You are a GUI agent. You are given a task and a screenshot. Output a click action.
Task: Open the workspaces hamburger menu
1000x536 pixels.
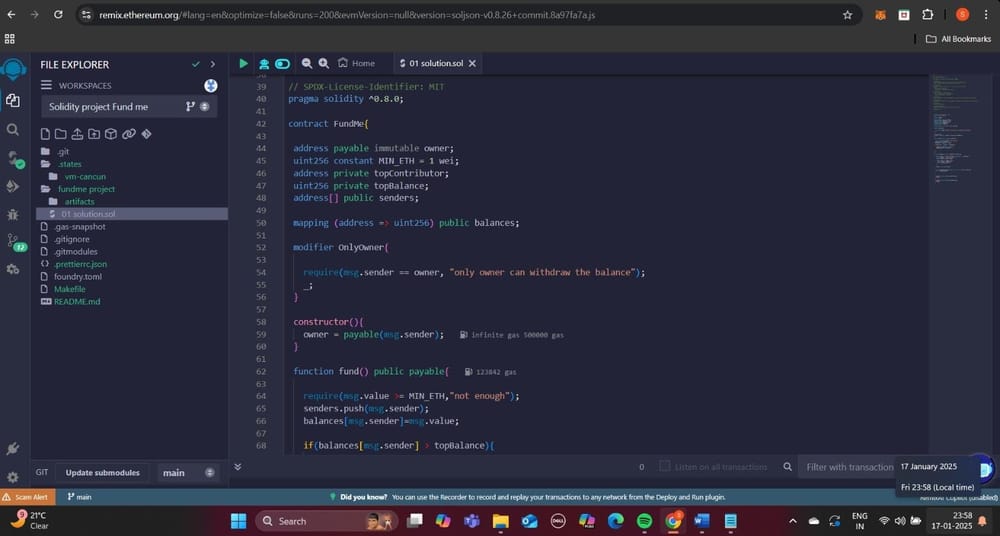pos(46,85)
